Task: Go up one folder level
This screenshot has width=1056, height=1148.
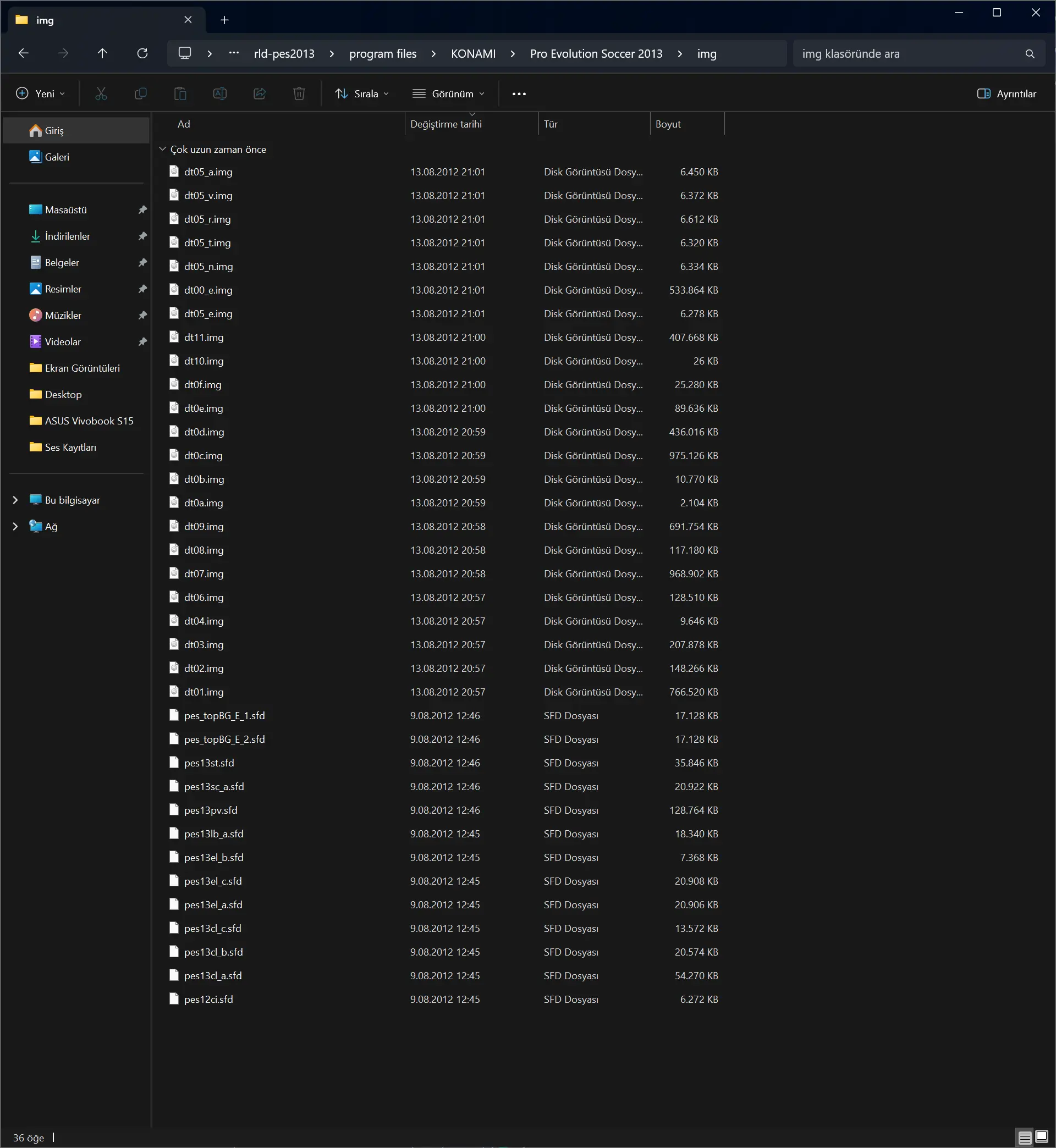Action: tap(102, 53)
